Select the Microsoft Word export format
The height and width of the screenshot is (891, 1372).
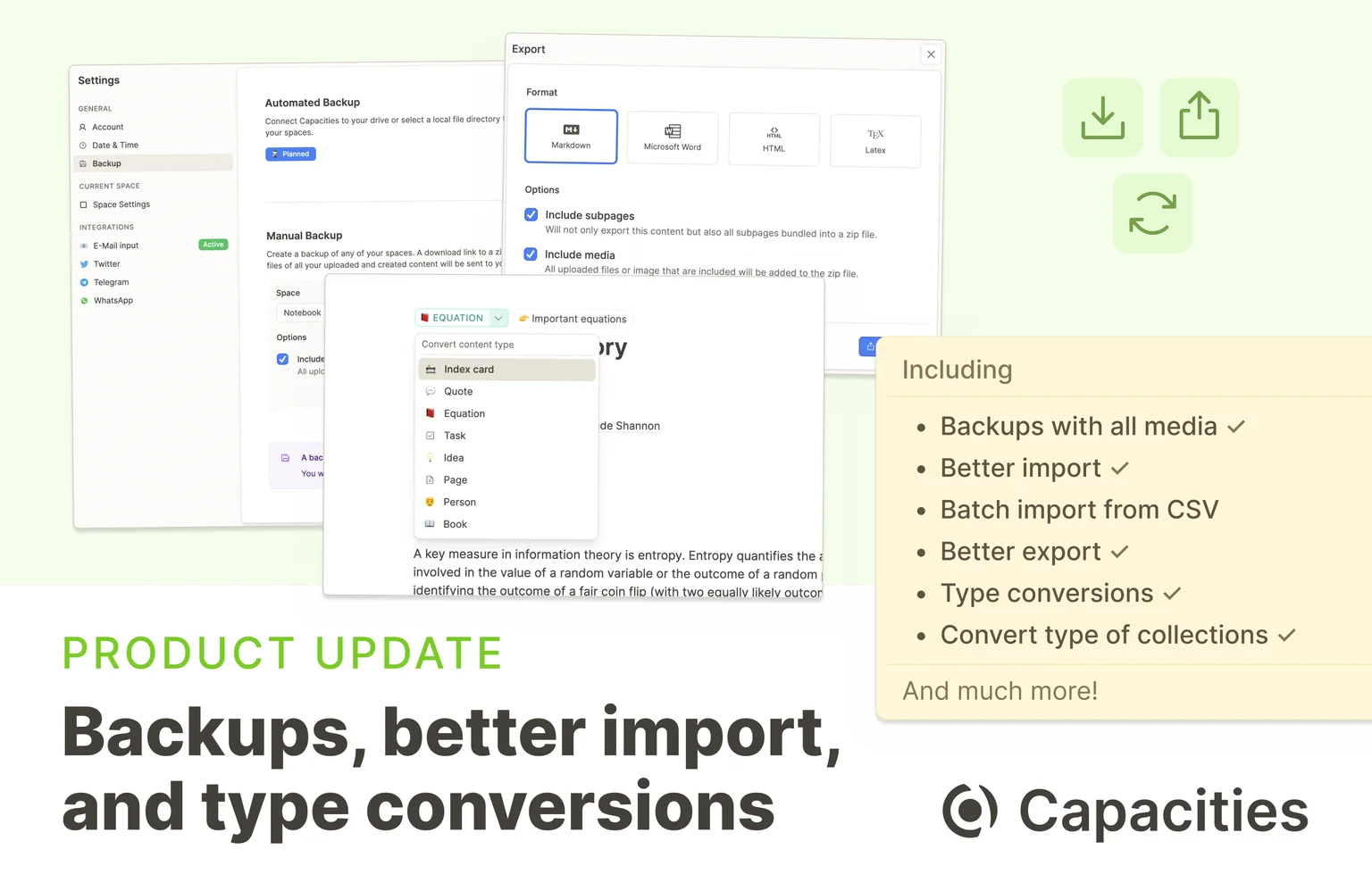point(673,138)
